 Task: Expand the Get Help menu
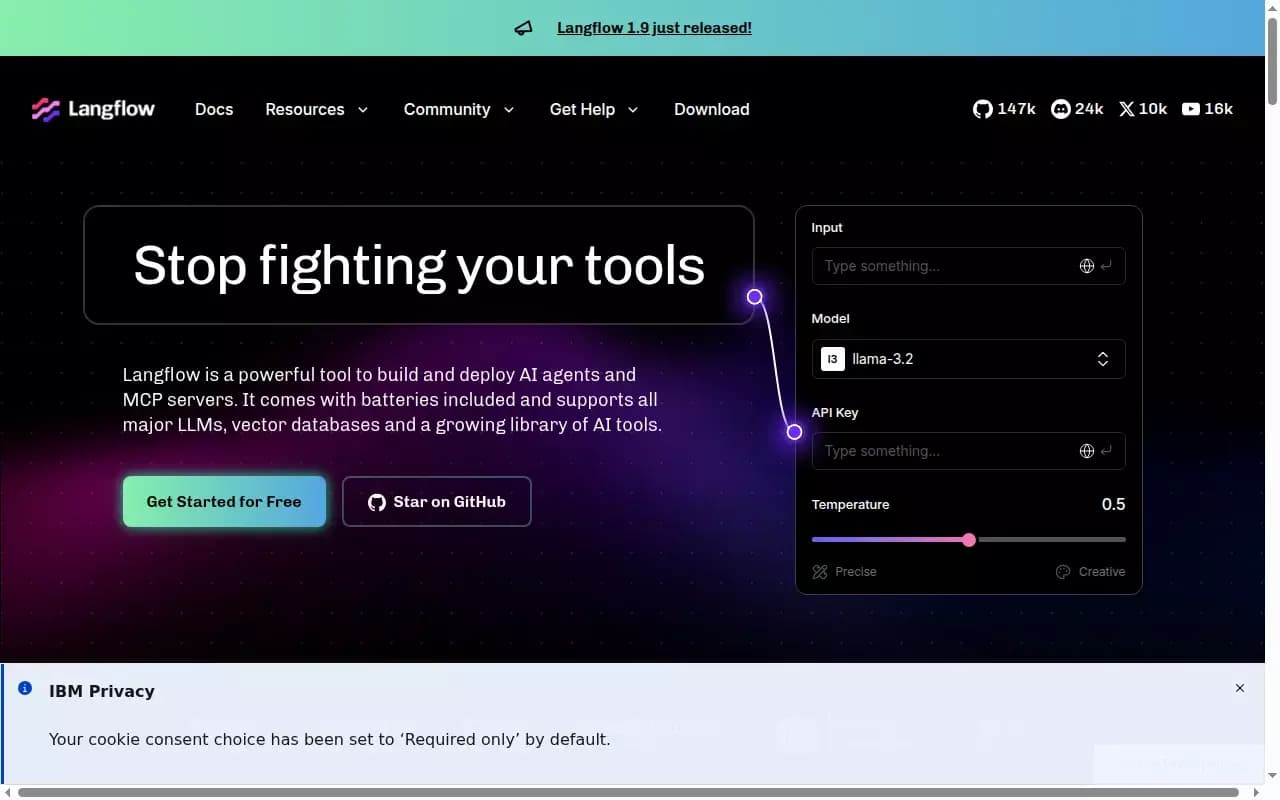(594, 109)
